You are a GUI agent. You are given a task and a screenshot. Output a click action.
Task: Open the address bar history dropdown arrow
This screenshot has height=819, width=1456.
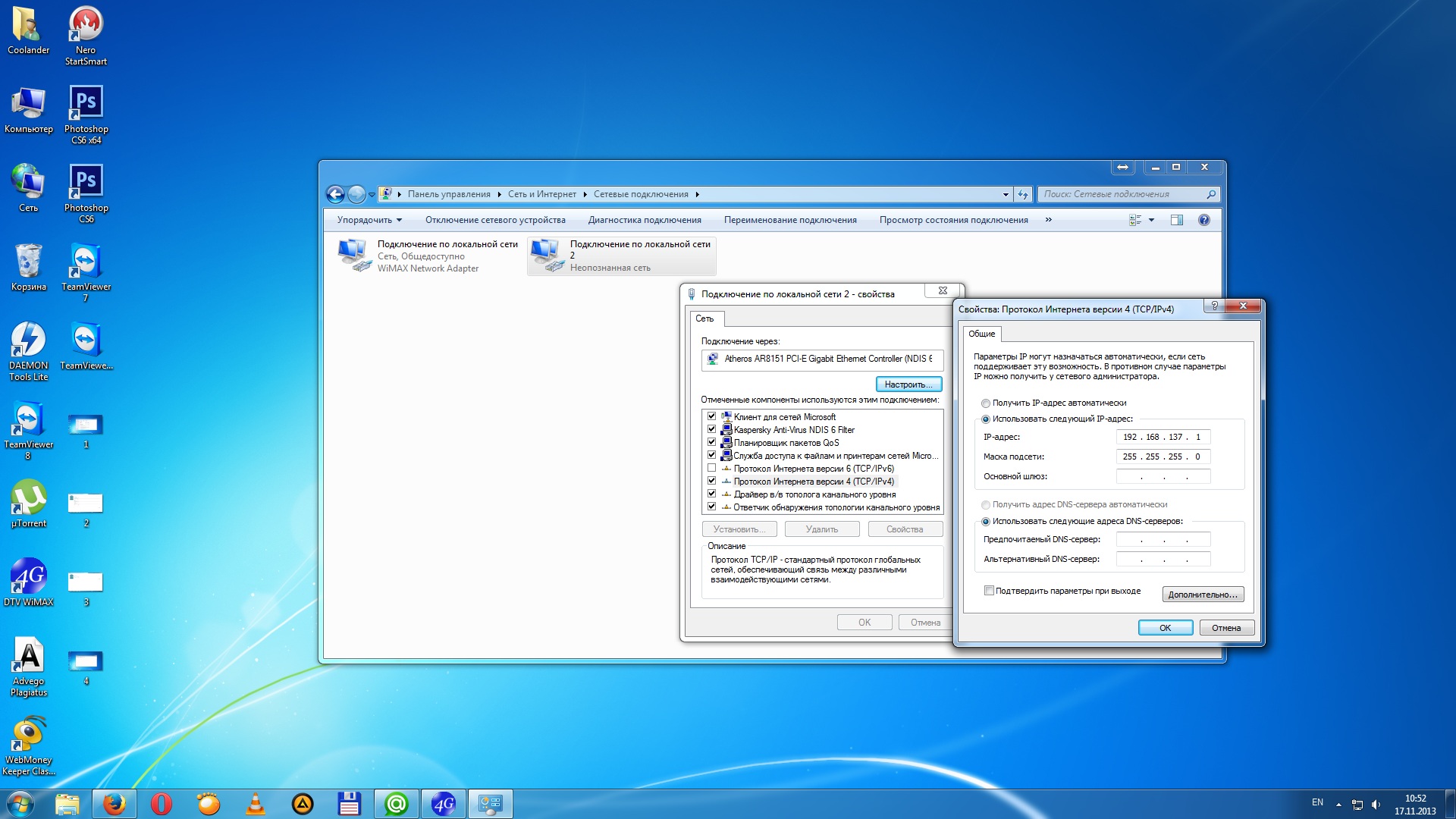coord(1006,194)
